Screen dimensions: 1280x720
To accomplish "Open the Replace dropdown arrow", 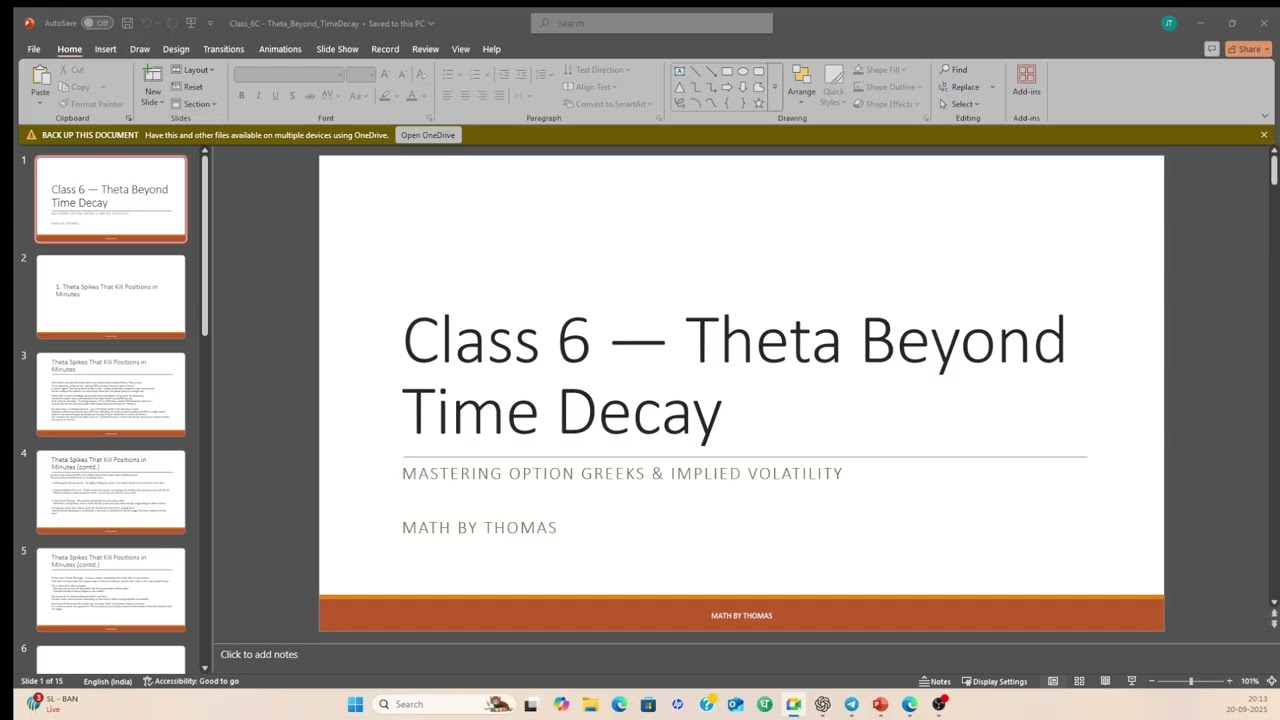I will tap(993, 87).
